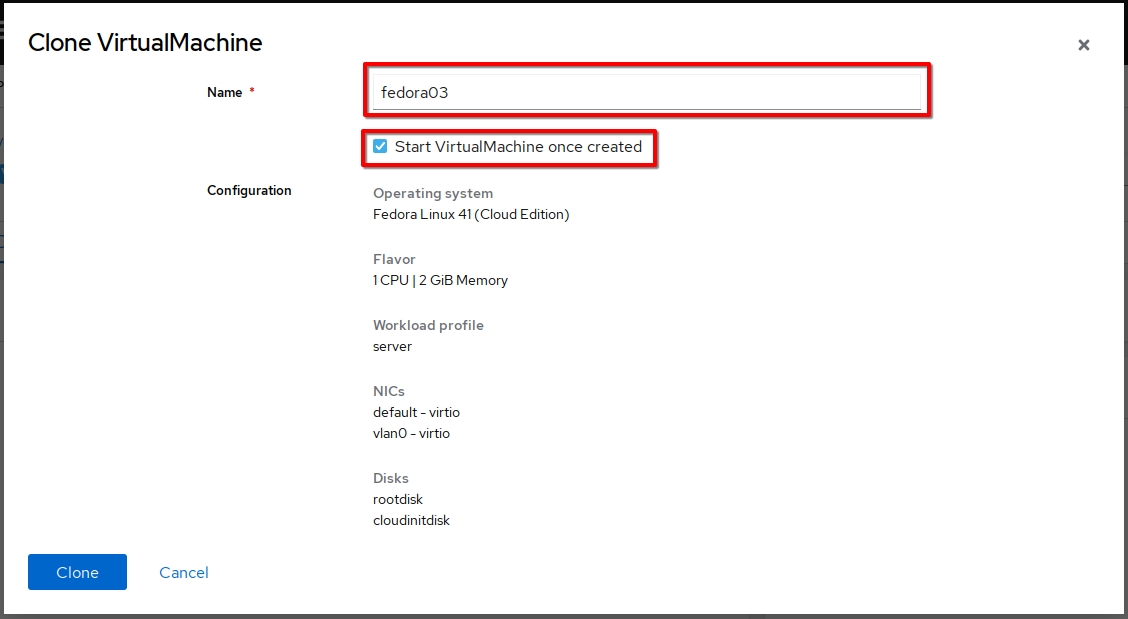Click 'Fedora Linux 41 (Cloud Edition)' text
Image resolution: width=1128 pixels, height=619 pixels.
pos(471,214)
